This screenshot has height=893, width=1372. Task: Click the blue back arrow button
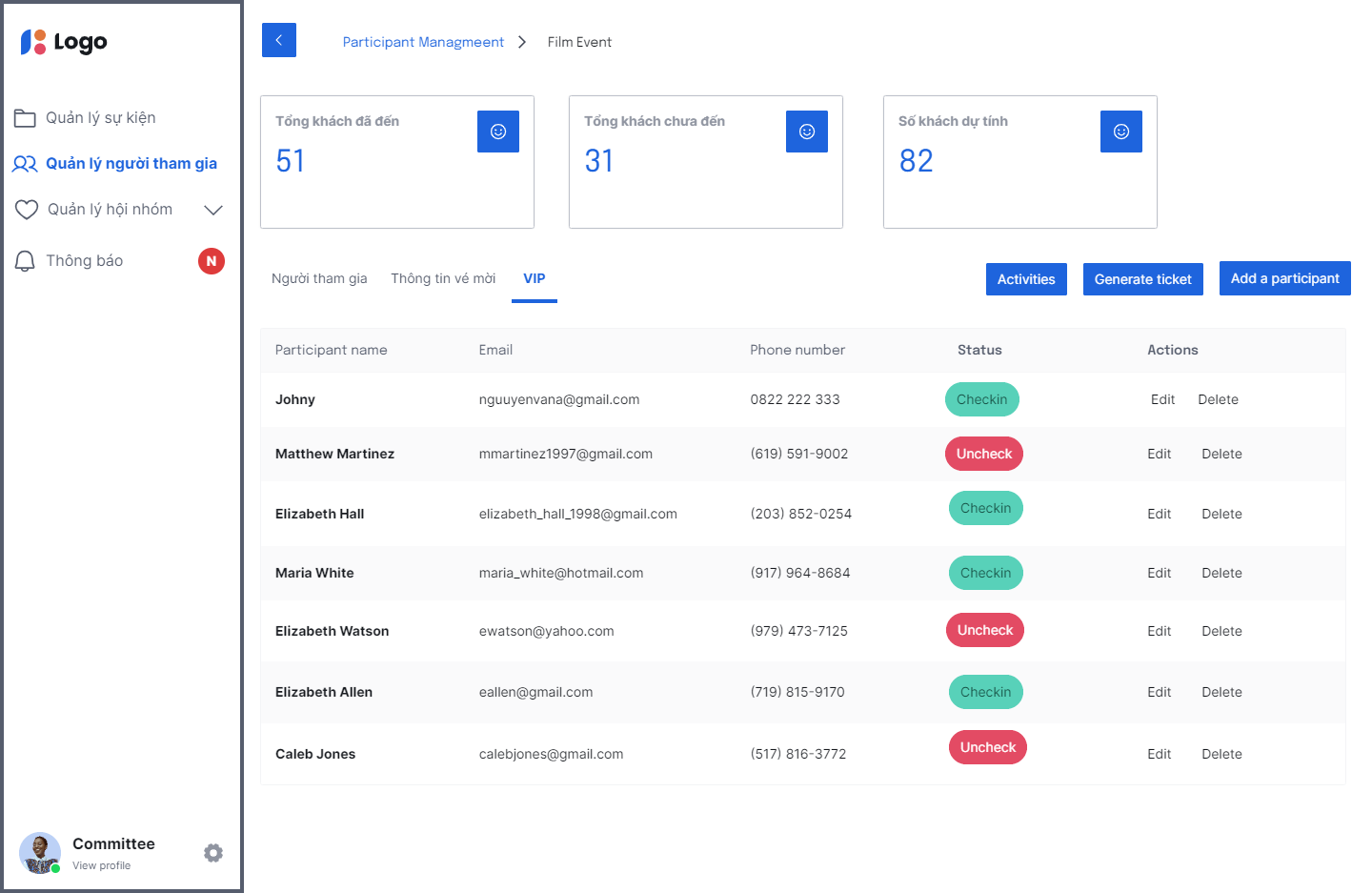278,40
